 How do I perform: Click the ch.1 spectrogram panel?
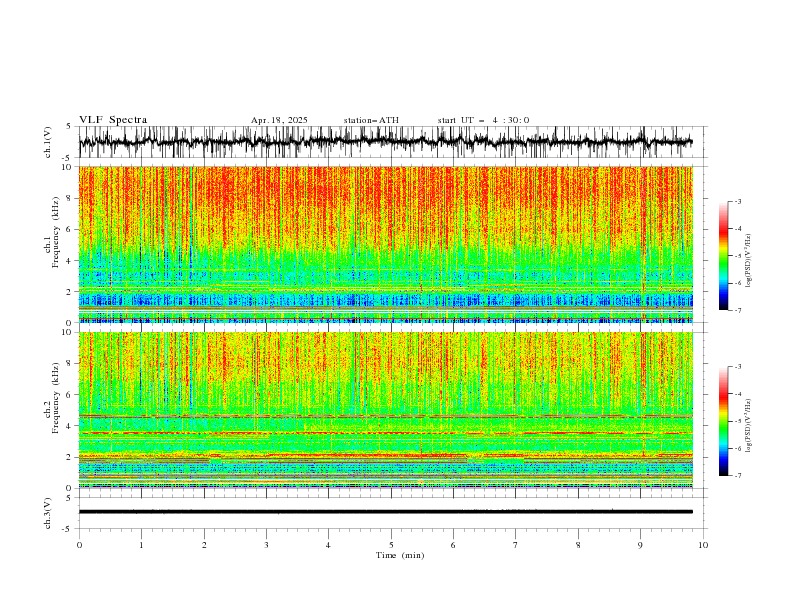(385, 244)
